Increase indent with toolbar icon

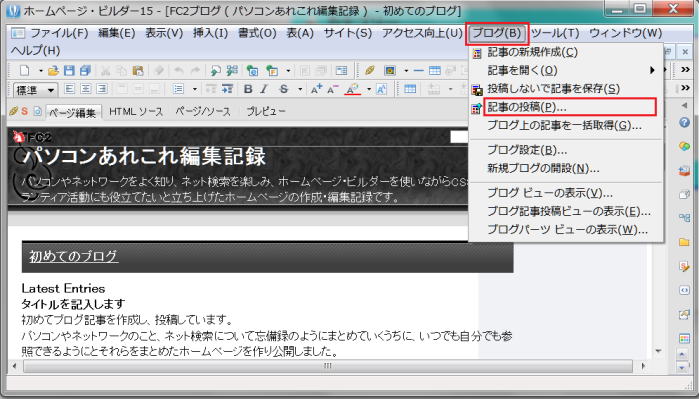pos(227,89)
